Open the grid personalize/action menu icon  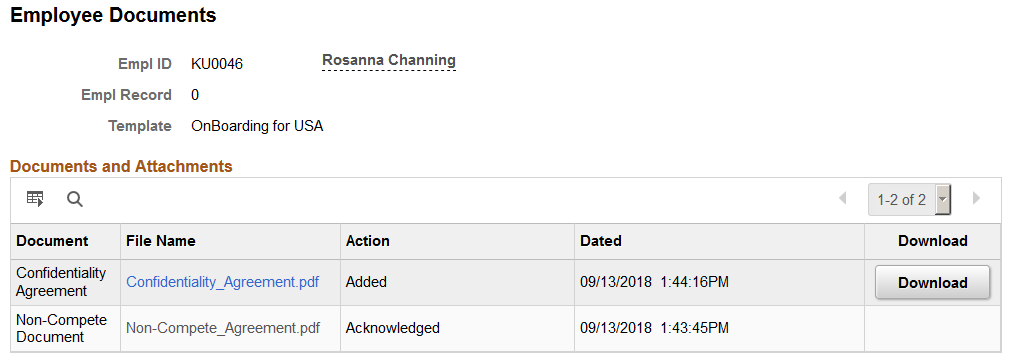34,199
